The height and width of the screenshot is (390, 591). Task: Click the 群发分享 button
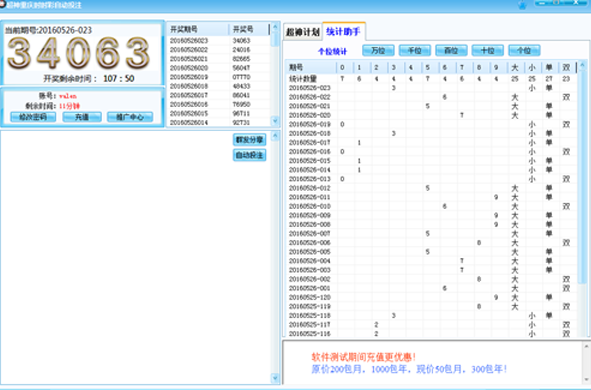coord(250,140)
